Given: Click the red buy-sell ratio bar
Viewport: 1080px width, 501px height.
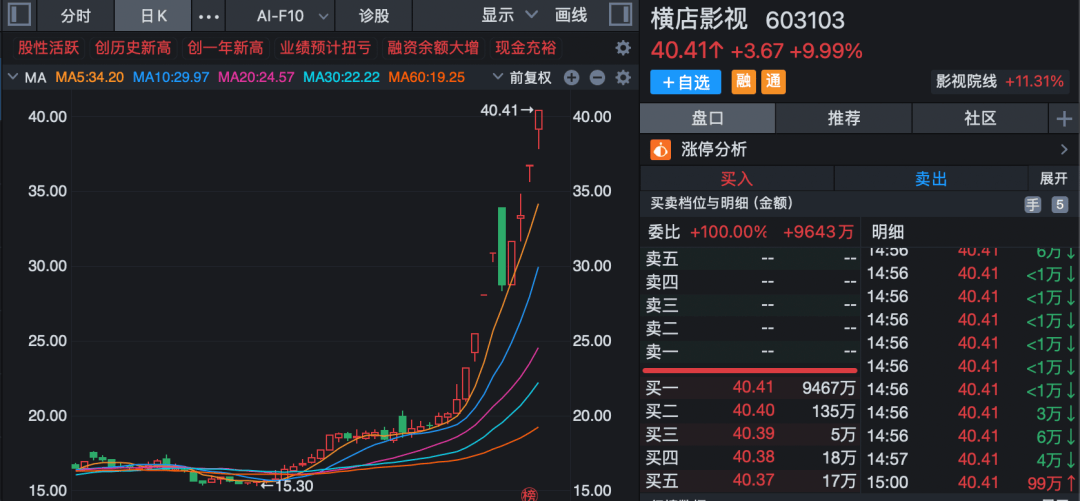Looking at the screenshot, I should pyautogui.click(x=749, y=371).
